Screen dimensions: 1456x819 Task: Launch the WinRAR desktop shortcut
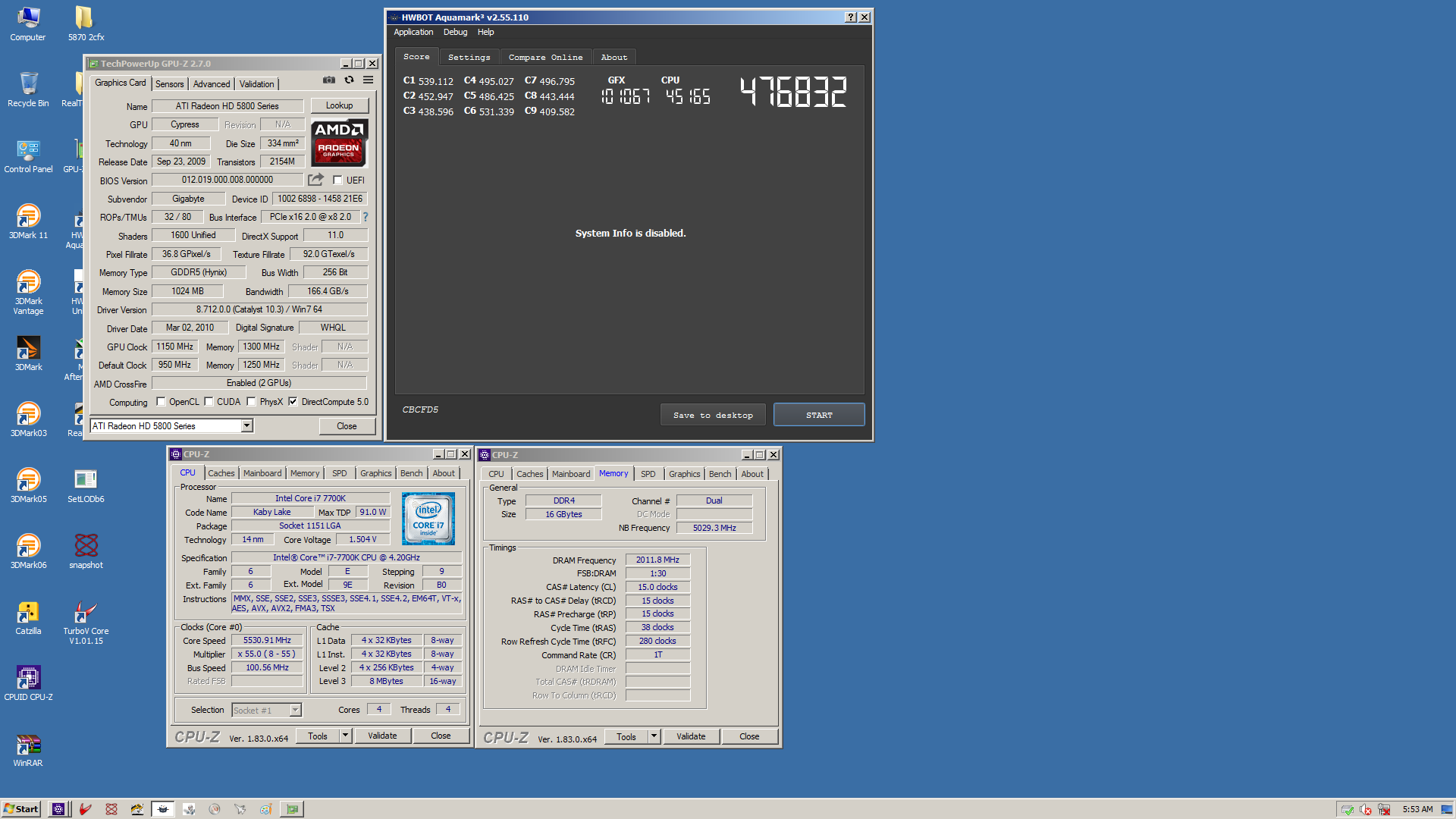(x=28, y=749)
